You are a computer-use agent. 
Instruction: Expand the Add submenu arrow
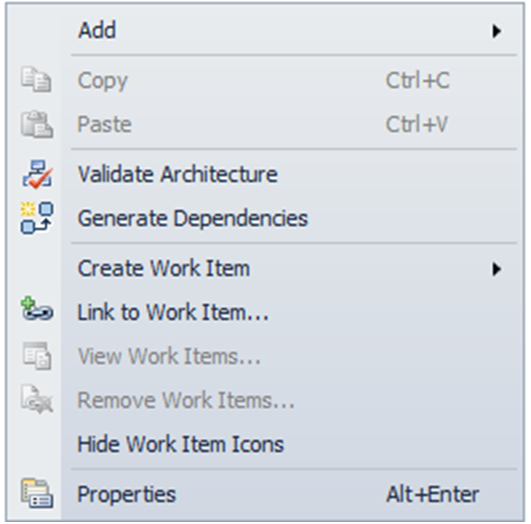[496, 31]
